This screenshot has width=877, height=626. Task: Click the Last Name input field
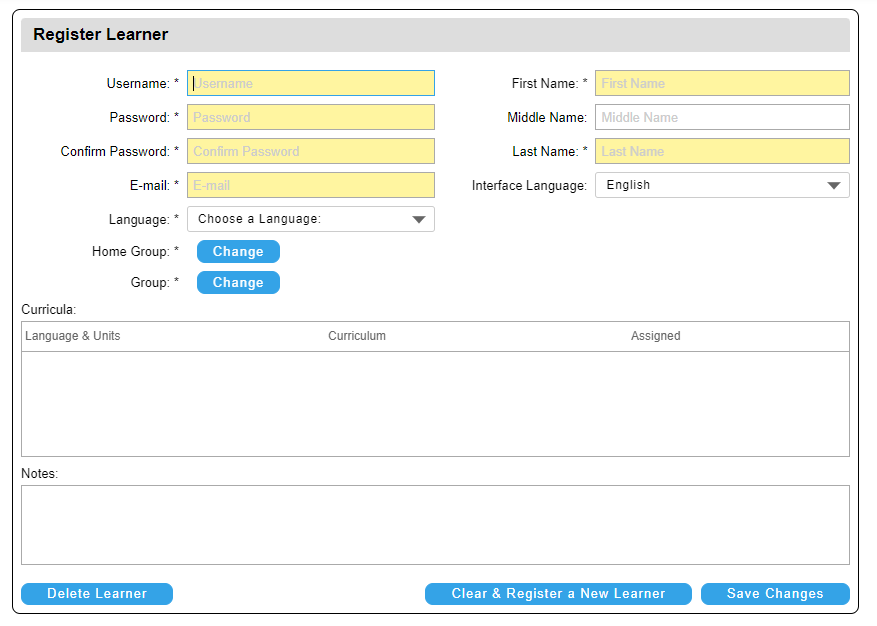(722, 151)
